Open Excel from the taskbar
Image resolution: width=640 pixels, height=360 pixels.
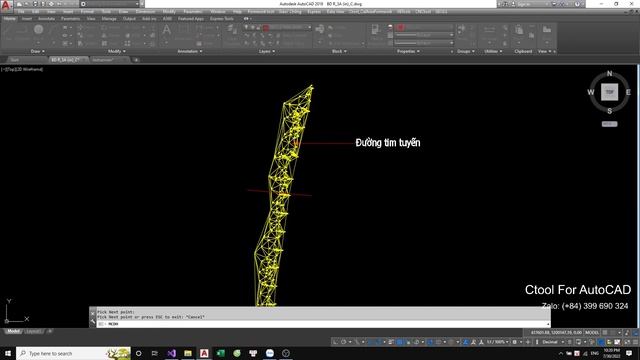coord(220,353)
